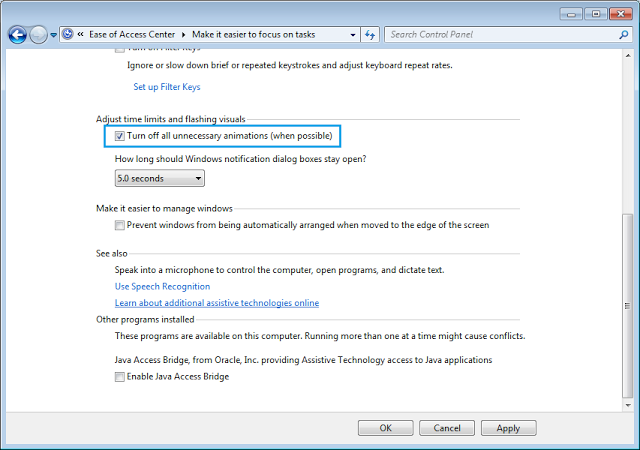This screenshot has width=640, height=450.
Task: Click the Cancel button
Action: click(x=447, y=428)
